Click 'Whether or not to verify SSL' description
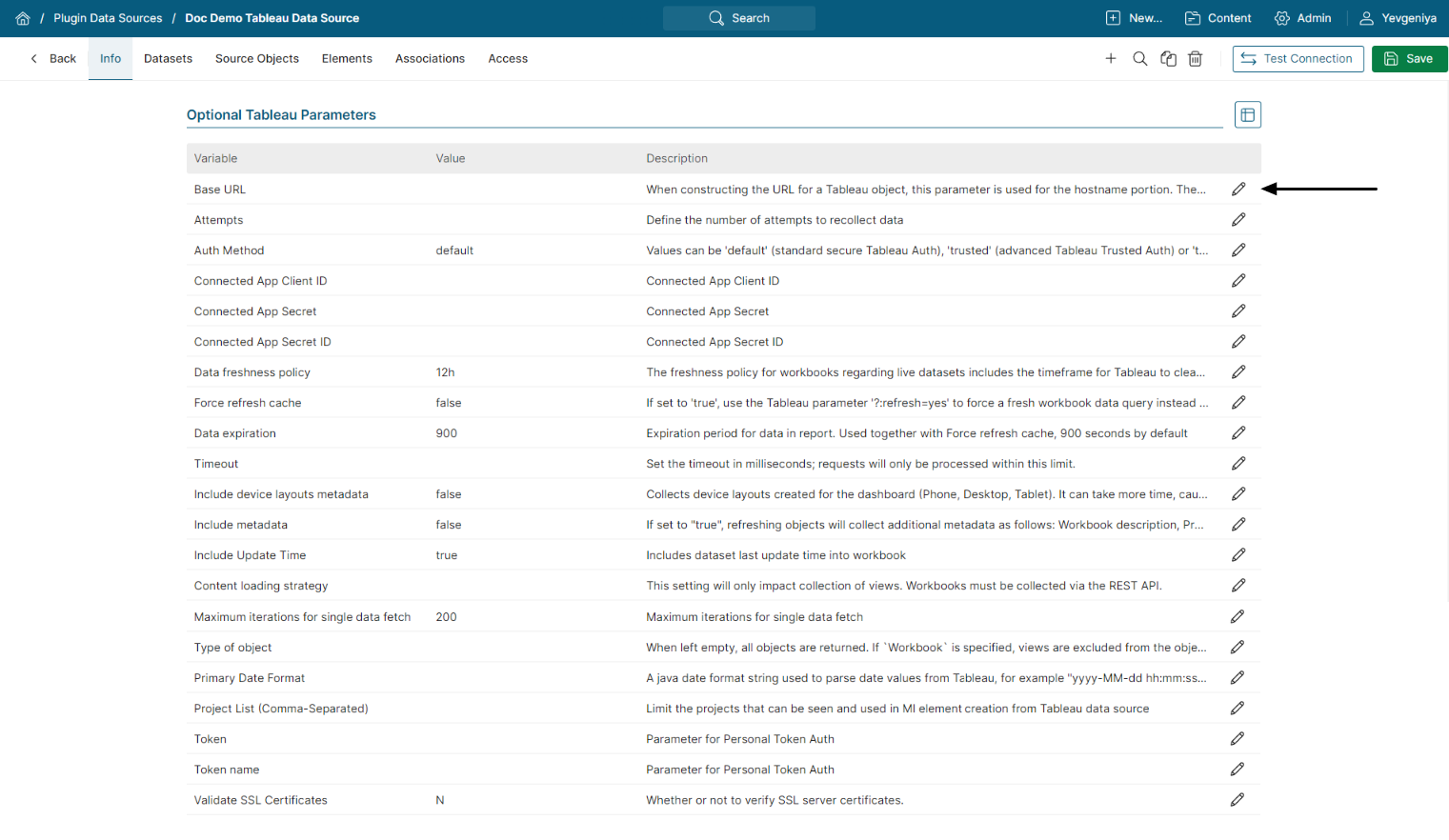1449x840 pixels. tap(775, 800)
